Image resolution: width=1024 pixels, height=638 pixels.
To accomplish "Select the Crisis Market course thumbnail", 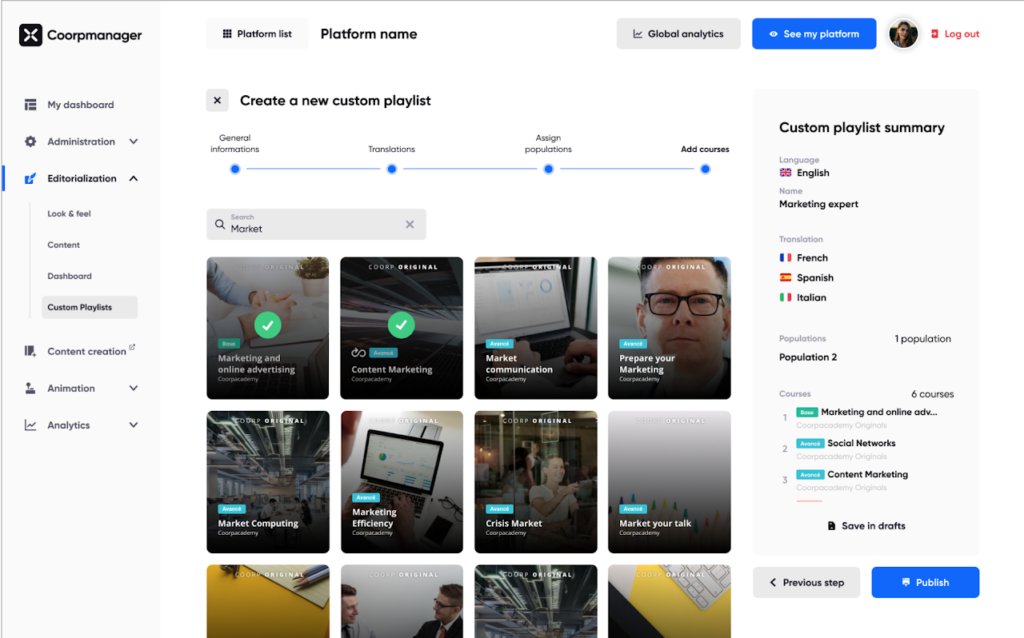I will 535,481.
